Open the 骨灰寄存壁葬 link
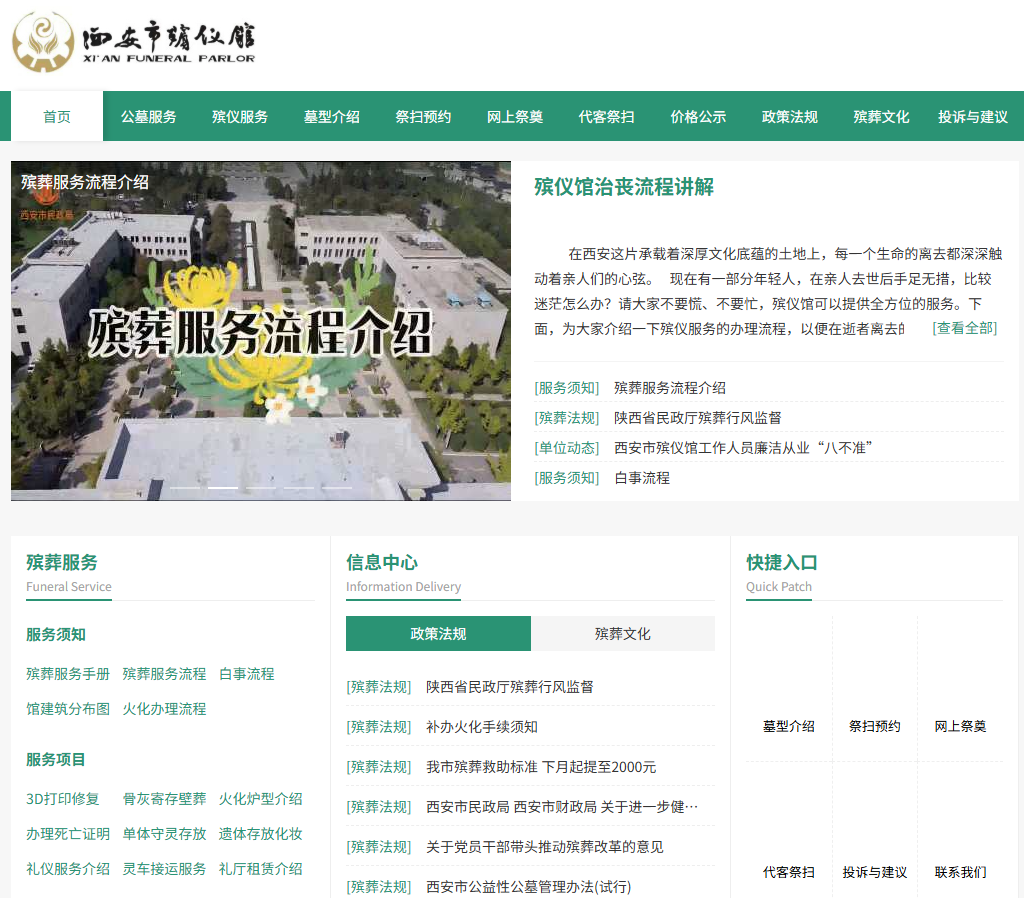 [164, 799]
